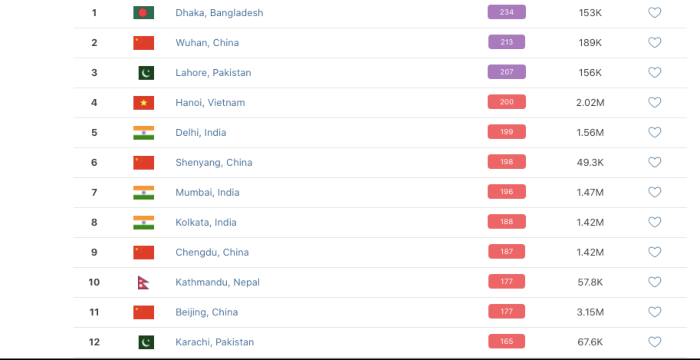The width and height of the screenshot is (700, 360).
Task: Click the Bangladesh flag icon
Action: 143,13
